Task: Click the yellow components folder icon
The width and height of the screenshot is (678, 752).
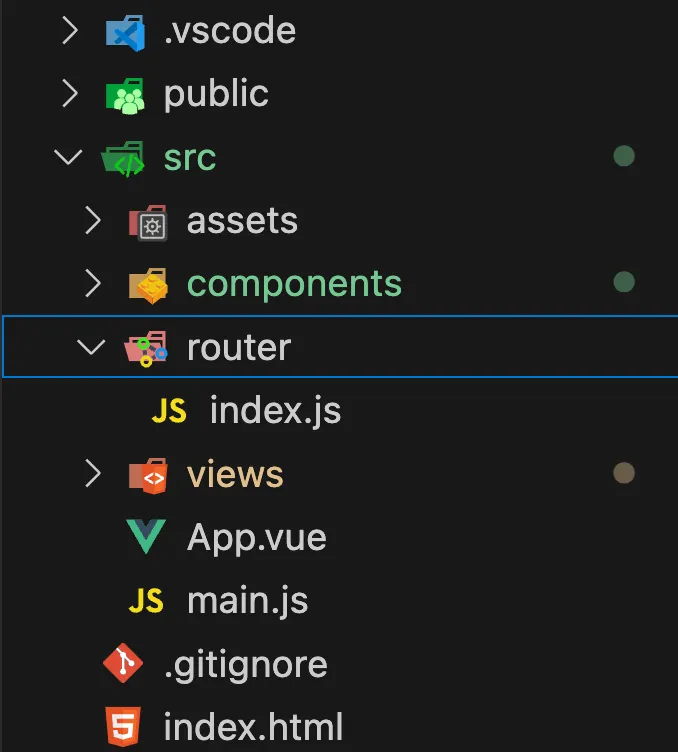Action: click(148, 285)
